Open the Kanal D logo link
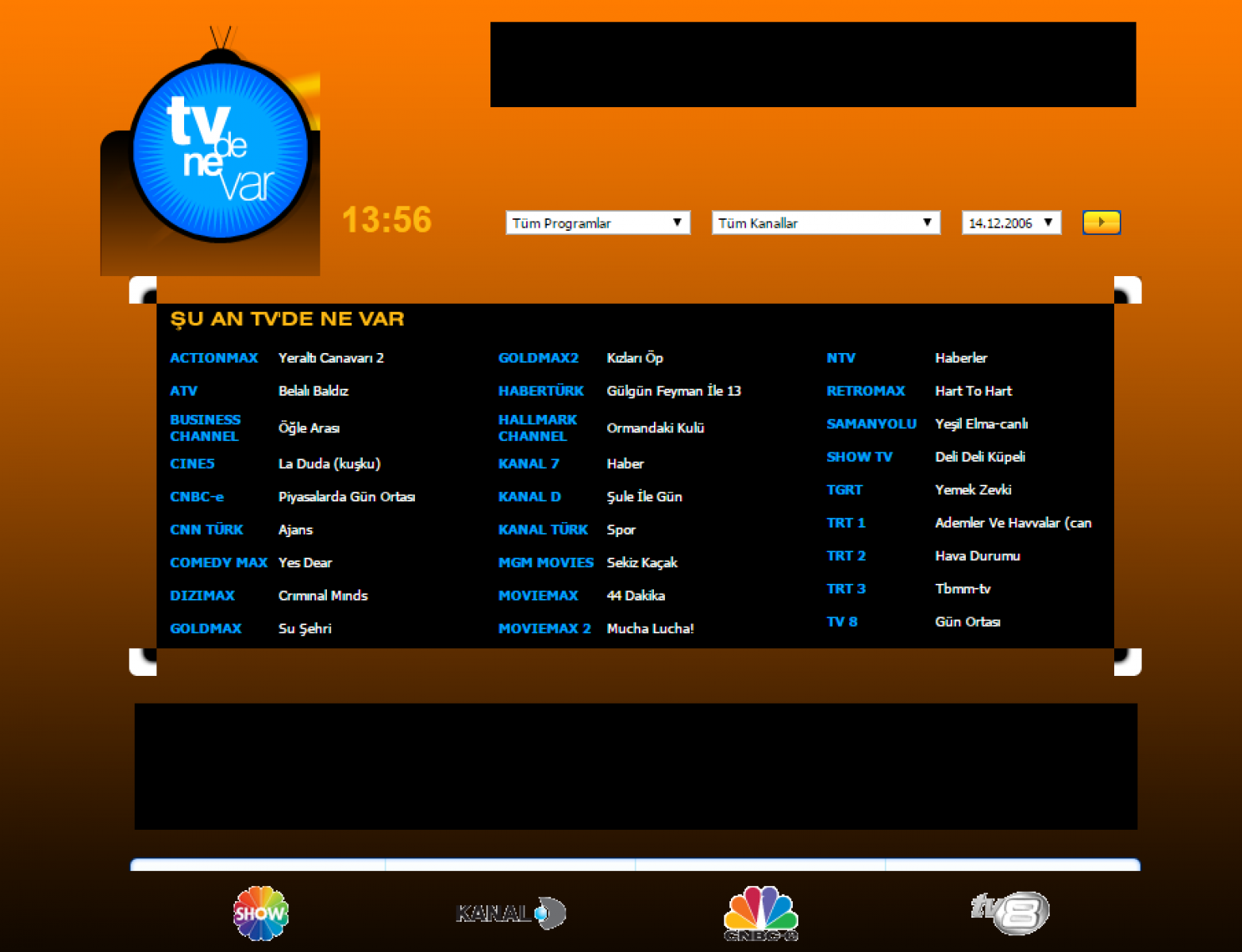 (x=511, y=913)
